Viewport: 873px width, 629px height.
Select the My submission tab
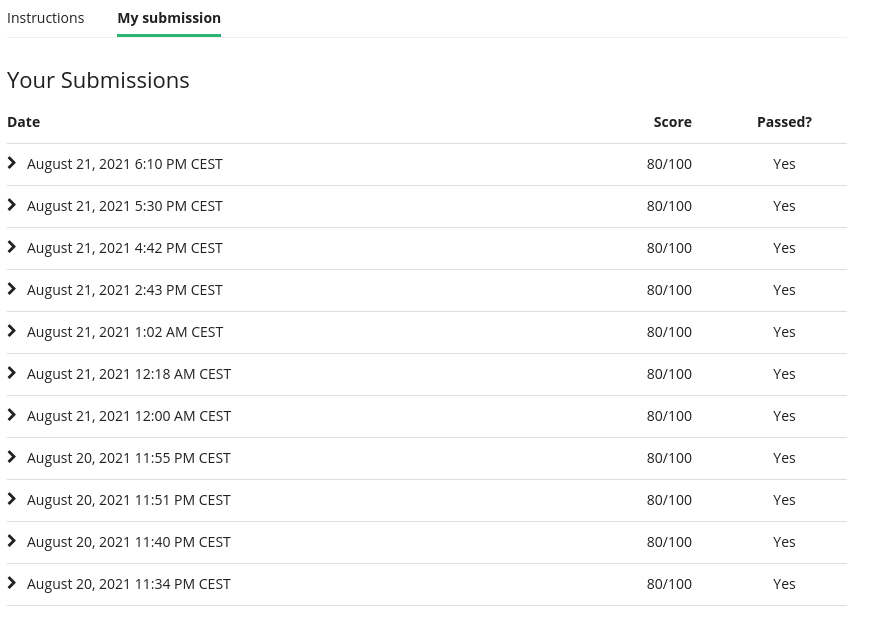pyautogui.click(x=169, y=18)
